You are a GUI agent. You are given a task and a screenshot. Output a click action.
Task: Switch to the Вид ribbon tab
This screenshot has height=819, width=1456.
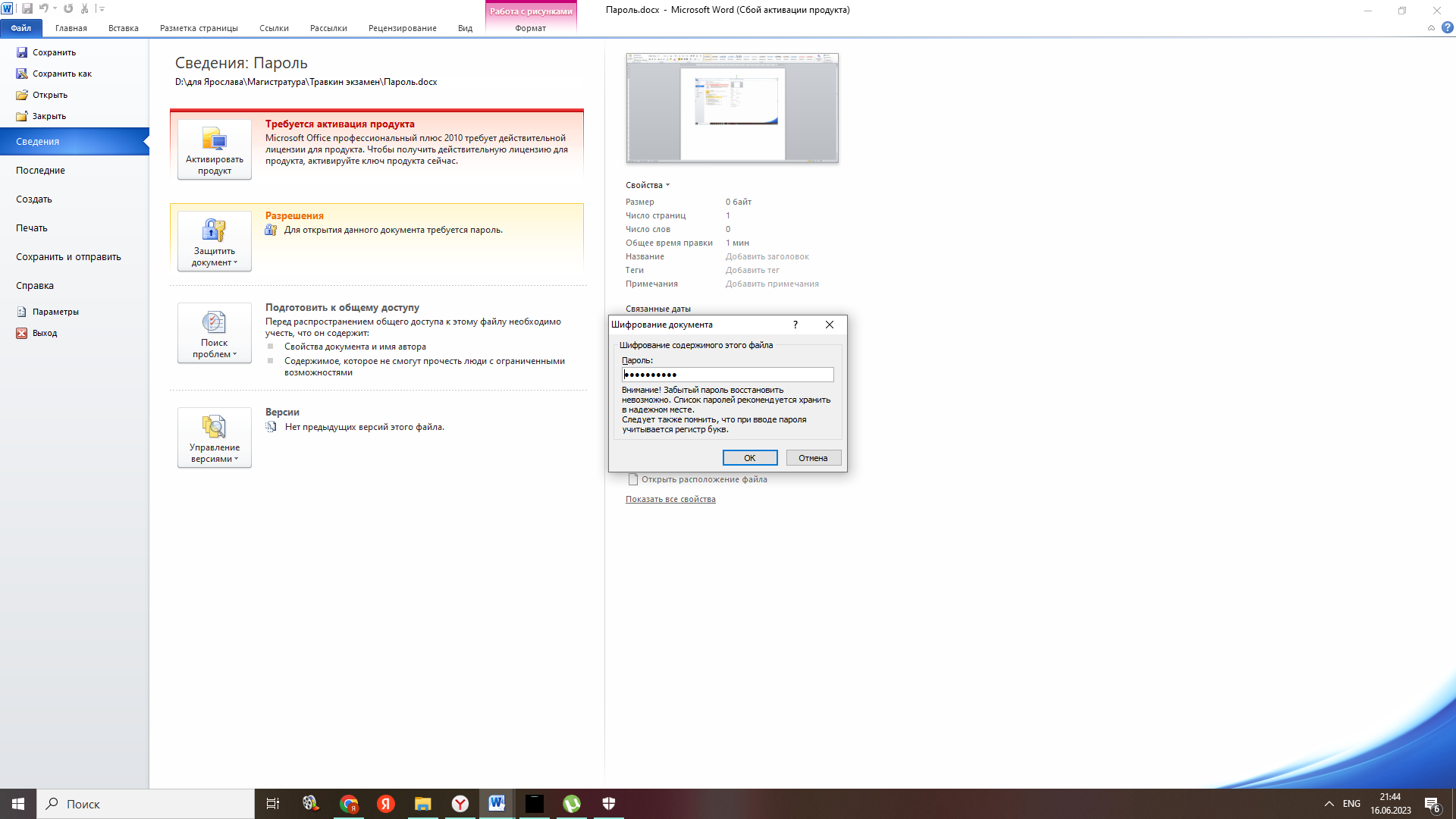point(465,28)
